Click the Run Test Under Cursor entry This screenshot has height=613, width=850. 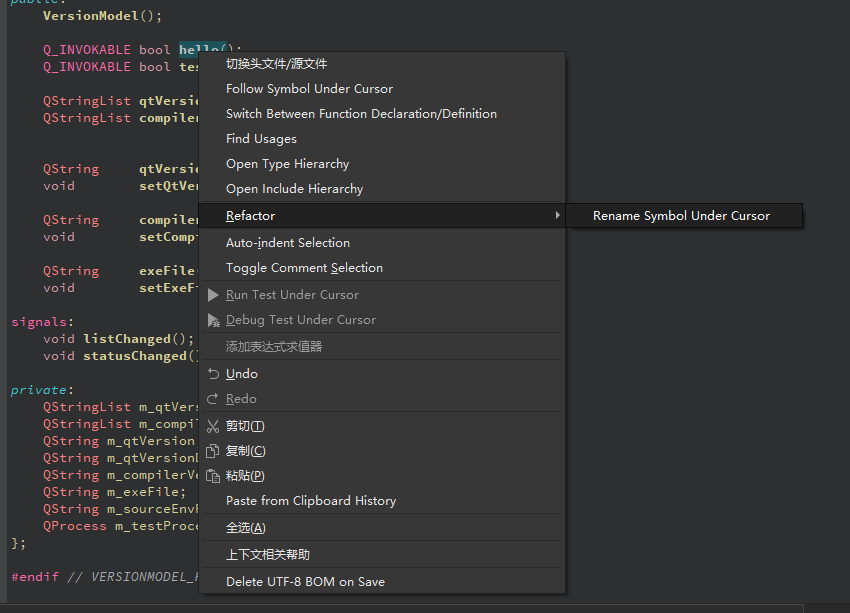tap(382, 295)
